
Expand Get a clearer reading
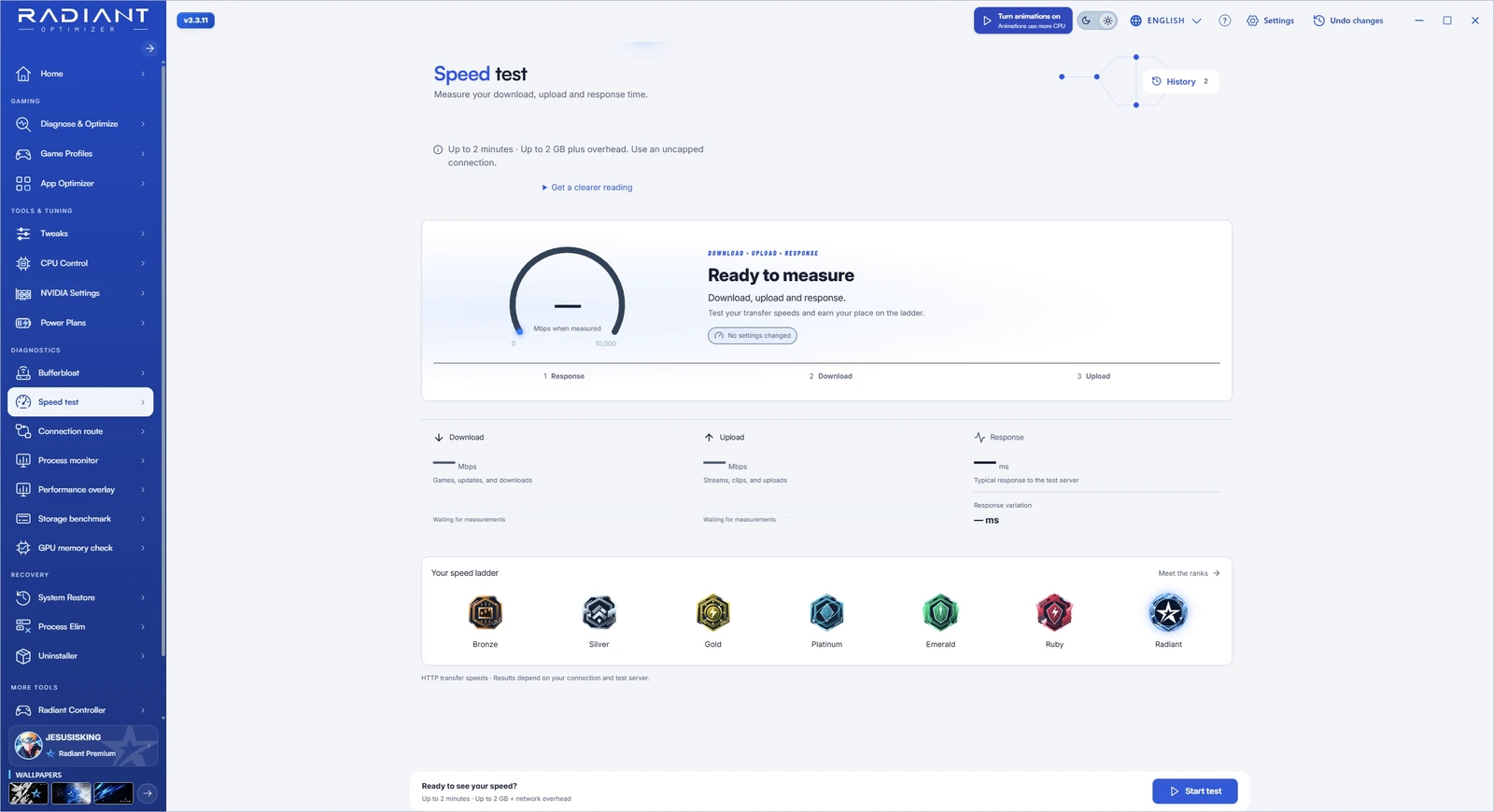tap(587, 188)
